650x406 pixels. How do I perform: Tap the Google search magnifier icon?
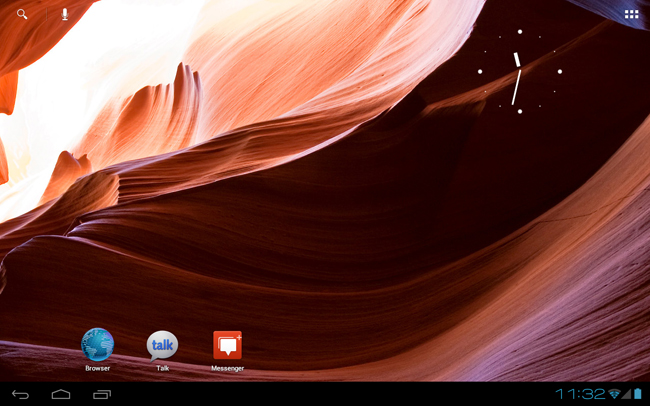click(x=22, y=14)
